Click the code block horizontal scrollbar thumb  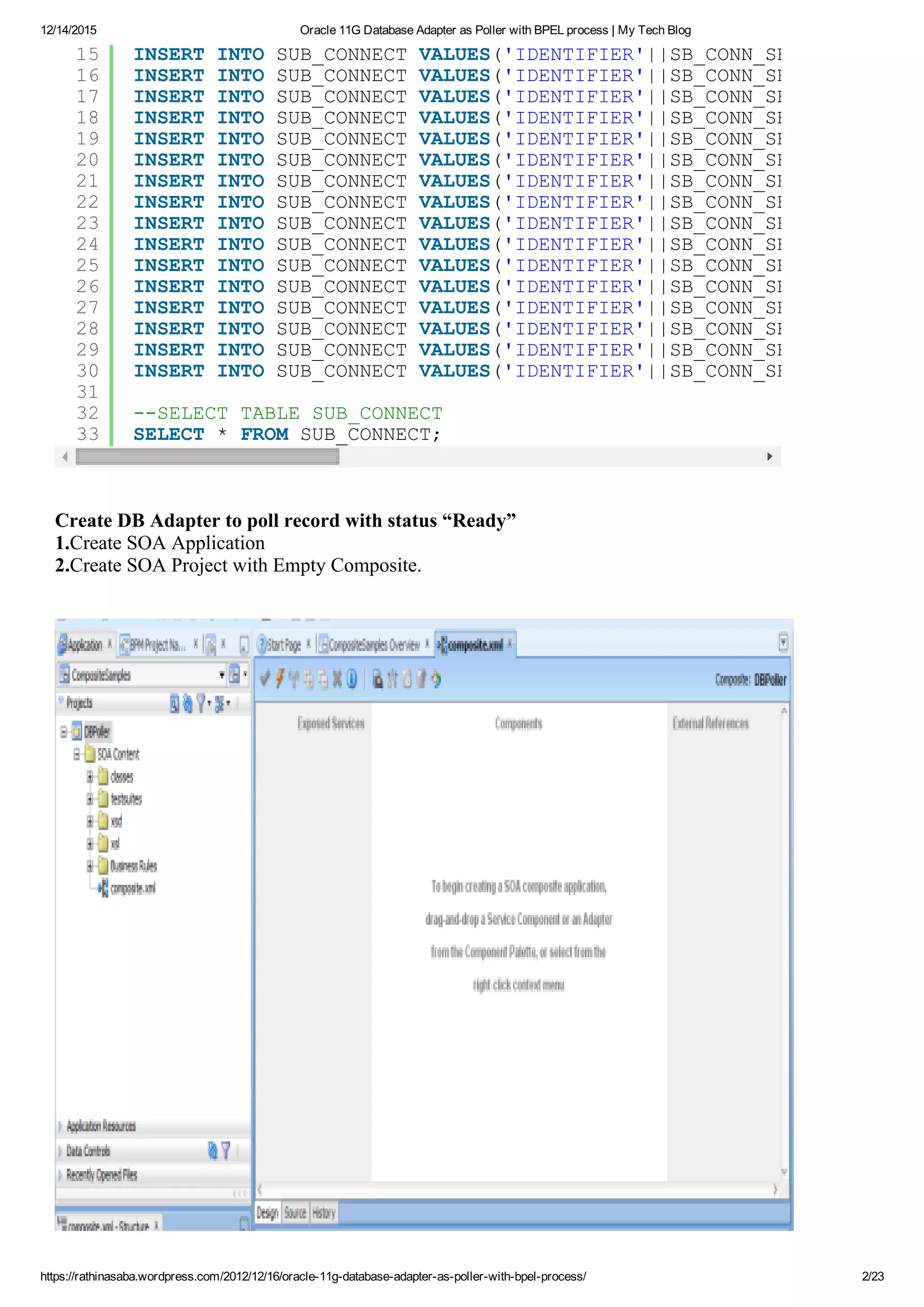(208, 457)
